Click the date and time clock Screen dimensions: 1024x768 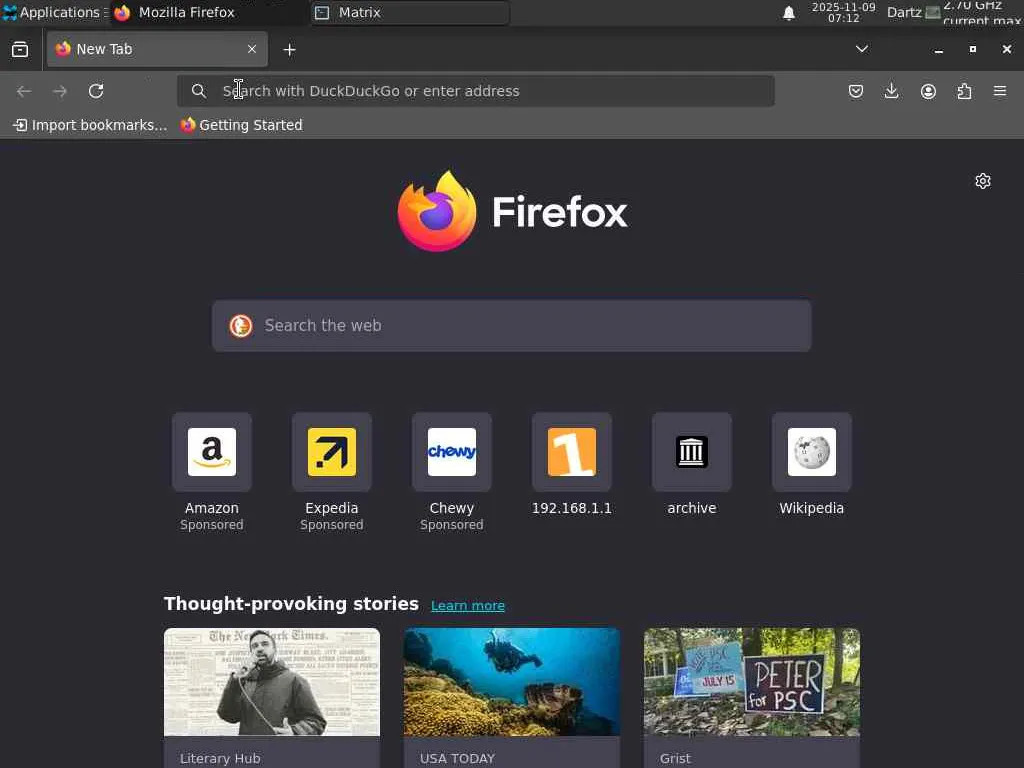click(x=843, y=12)
